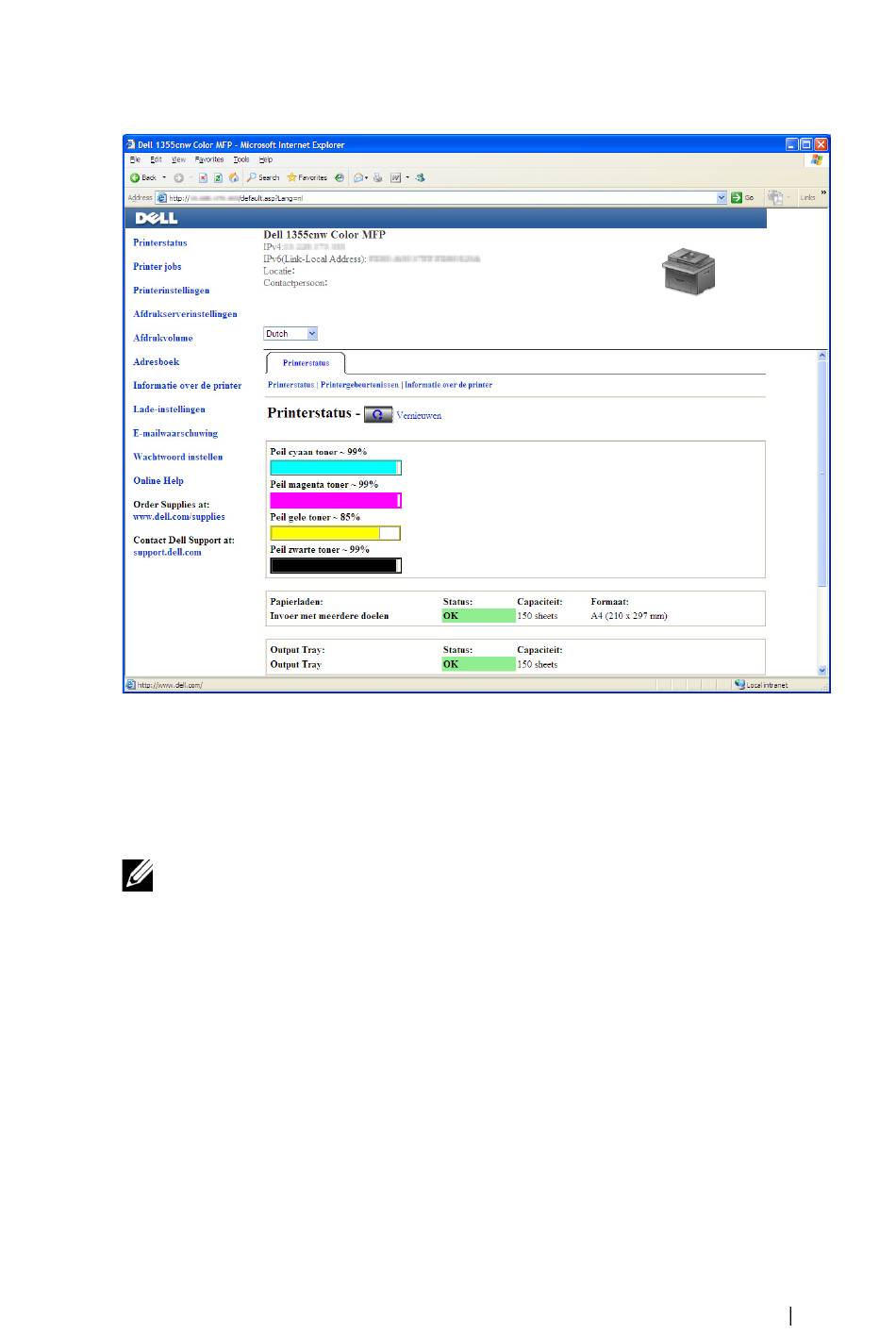896x1334 pixels.
Task: Click the vertical scrollbar up arrow
Action: coord(822,356)
